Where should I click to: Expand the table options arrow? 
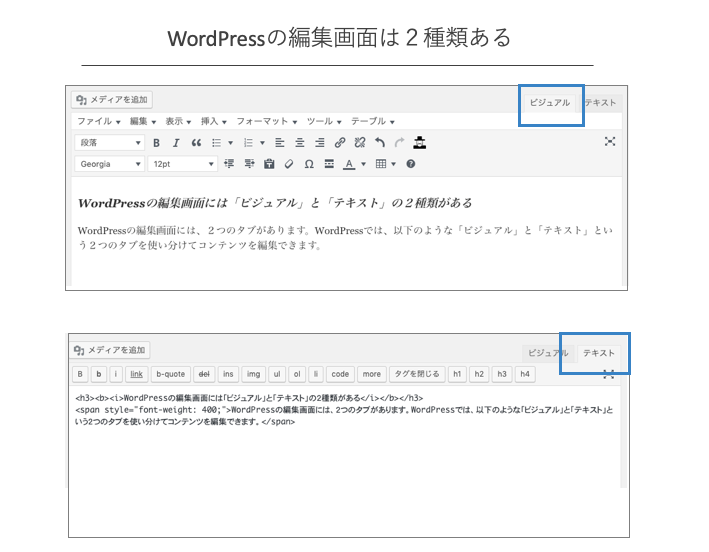pyautogui.click(x=393, y=164)
